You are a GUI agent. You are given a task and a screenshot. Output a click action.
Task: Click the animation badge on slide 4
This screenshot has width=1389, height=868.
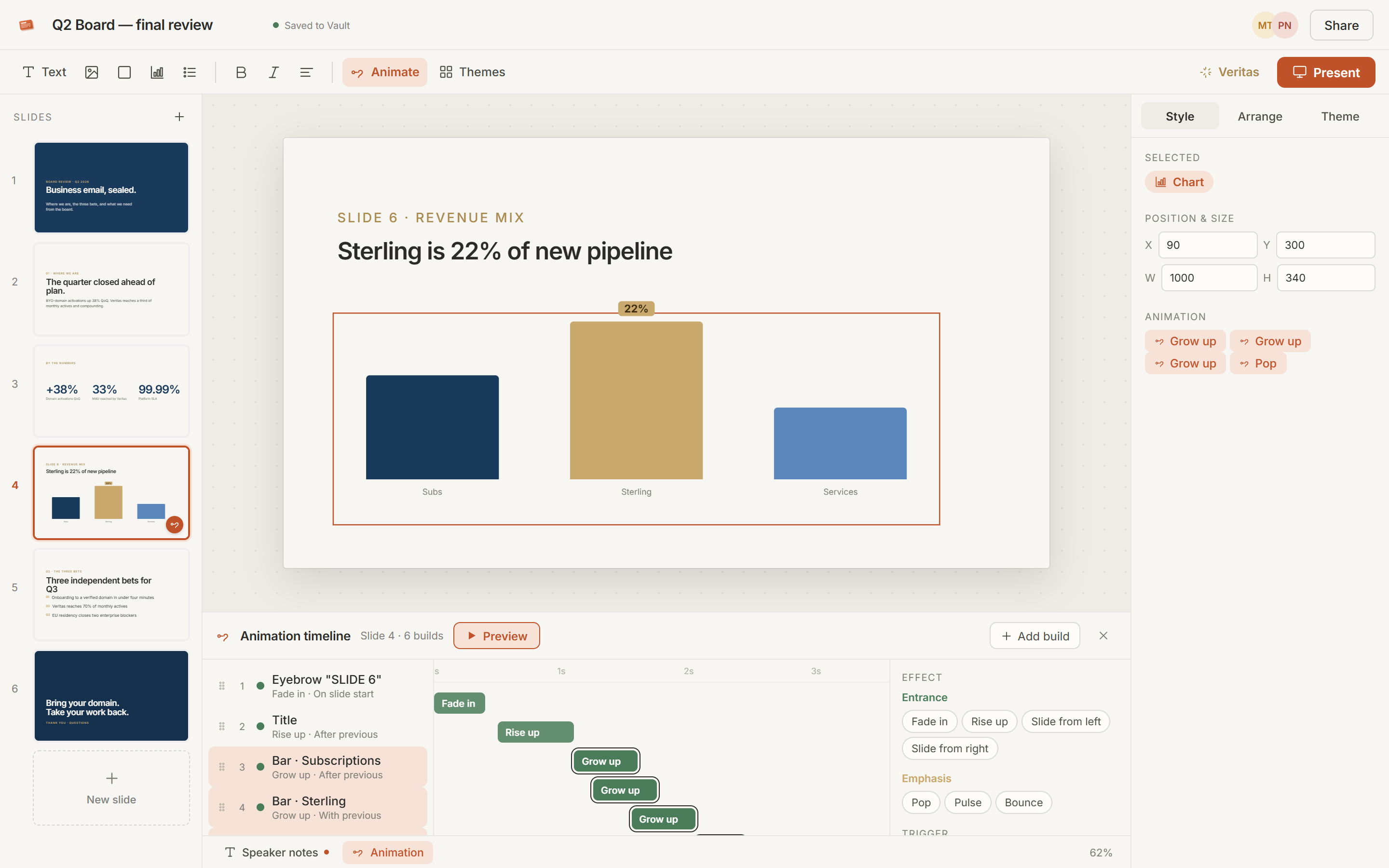175,525
